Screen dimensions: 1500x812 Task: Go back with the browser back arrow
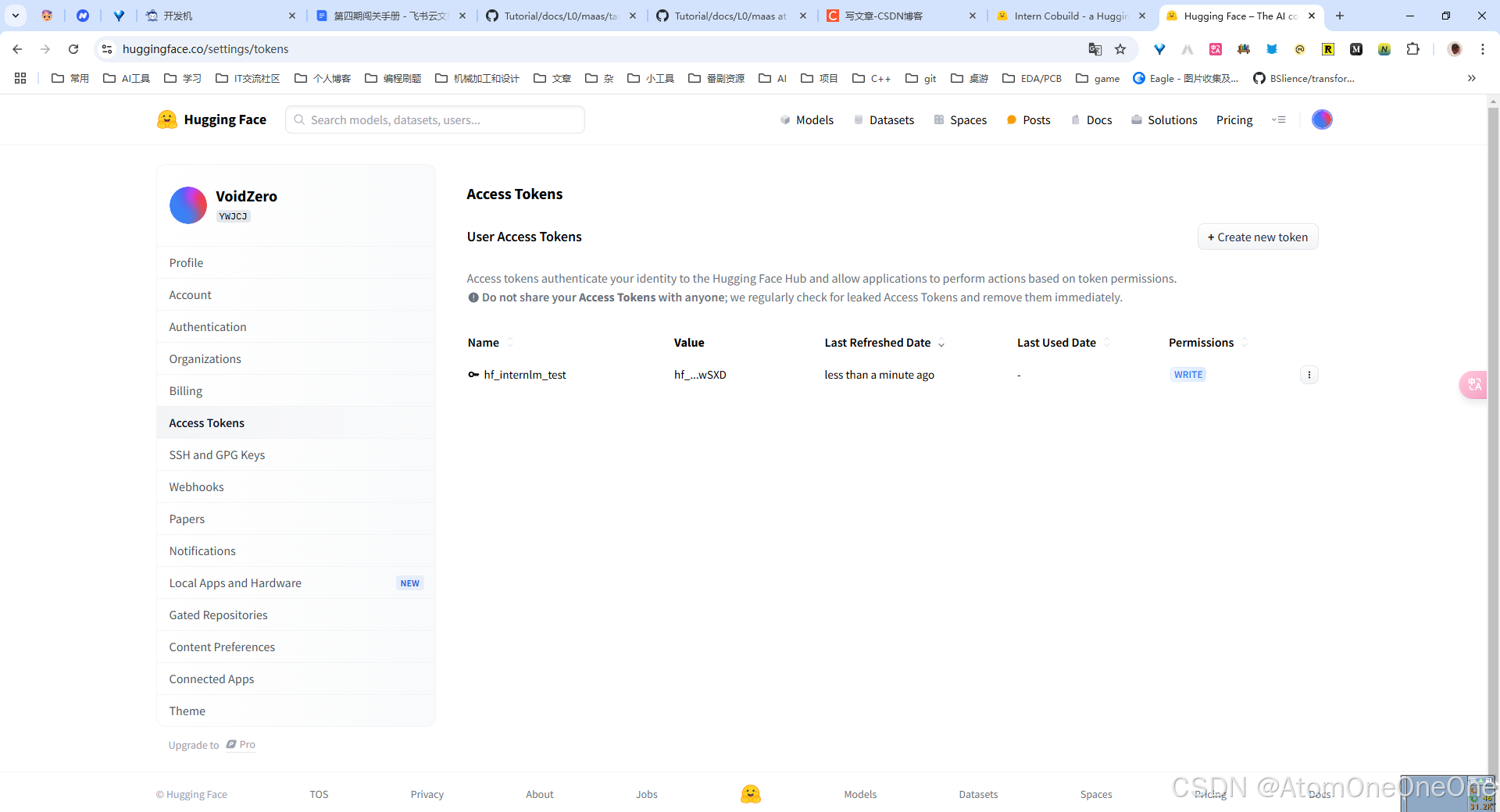17,49
